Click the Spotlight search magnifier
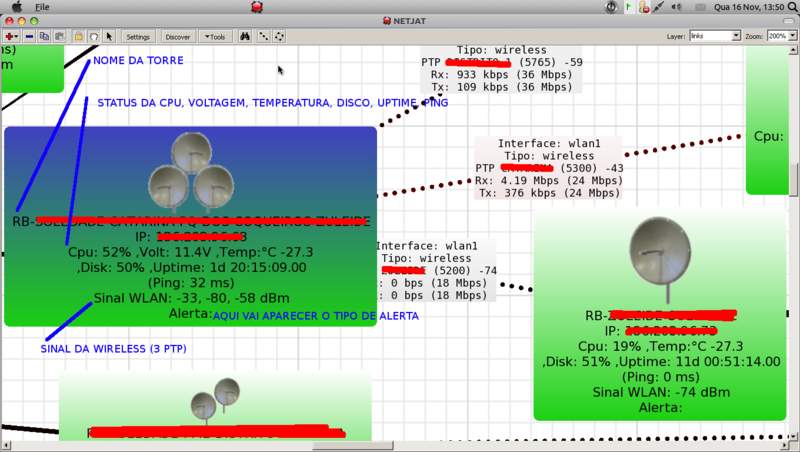Image resolution: width=800 pixels, height=452 pixels. 793,7
